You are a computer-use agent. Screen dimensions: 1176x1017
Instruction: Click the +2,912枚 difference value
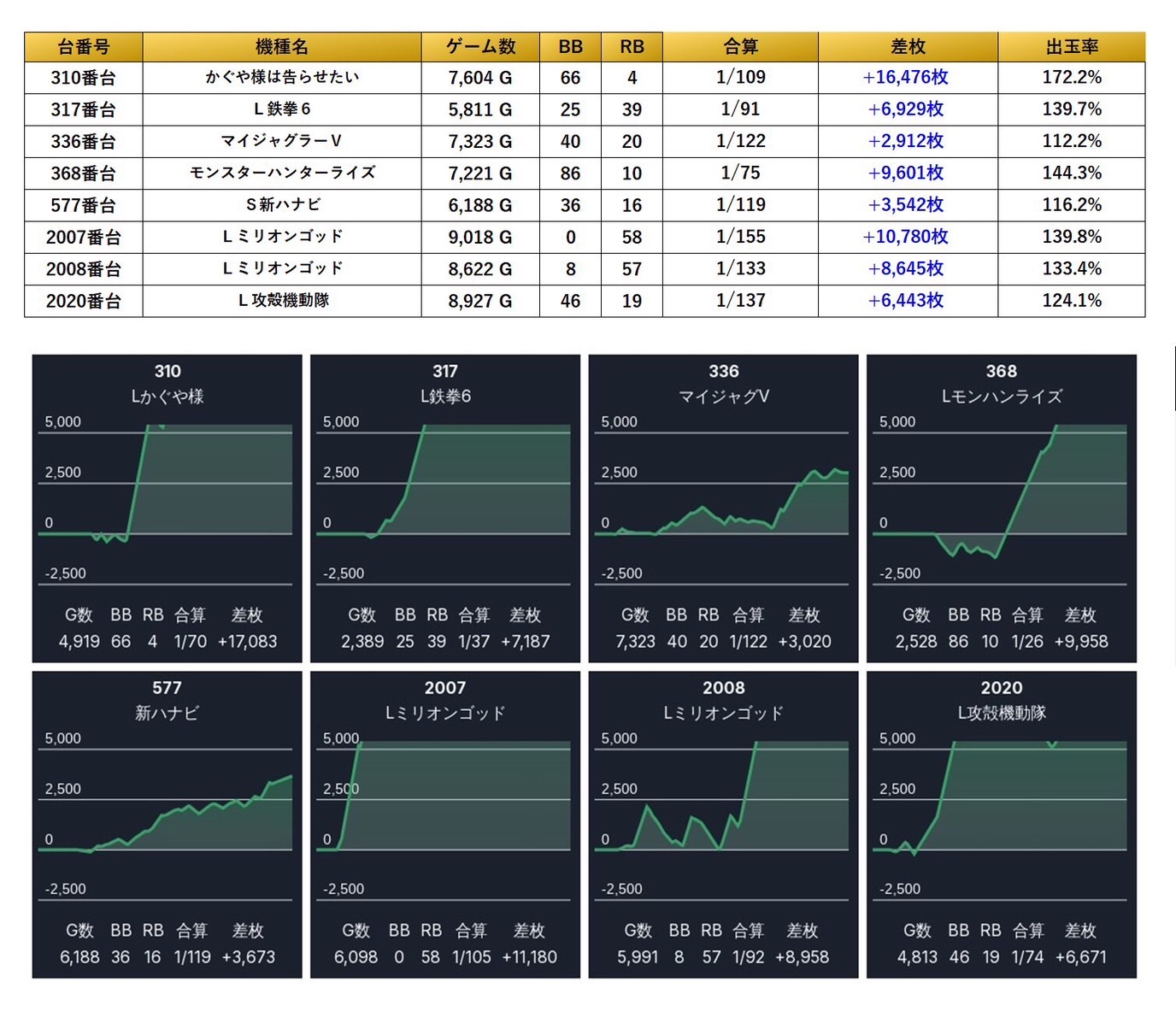tap(906, 140)
